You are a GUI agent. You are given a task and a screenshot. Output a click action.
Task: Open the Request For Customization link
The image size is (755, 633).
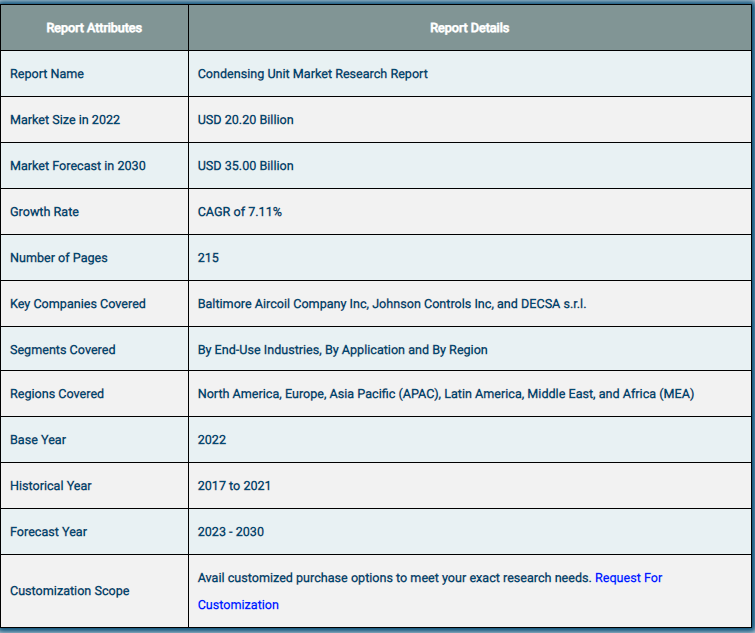(x=628, y=578)
